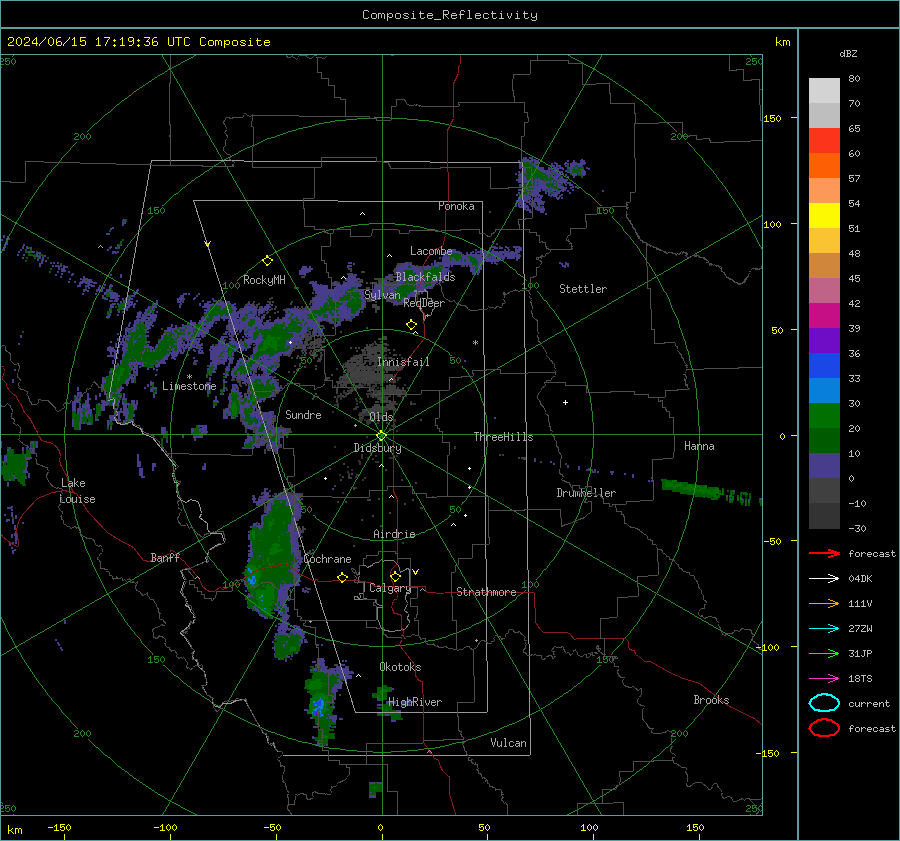
Task: Click the intense blue storm cell near HighRiver
Action: click(x=318, y=706)
